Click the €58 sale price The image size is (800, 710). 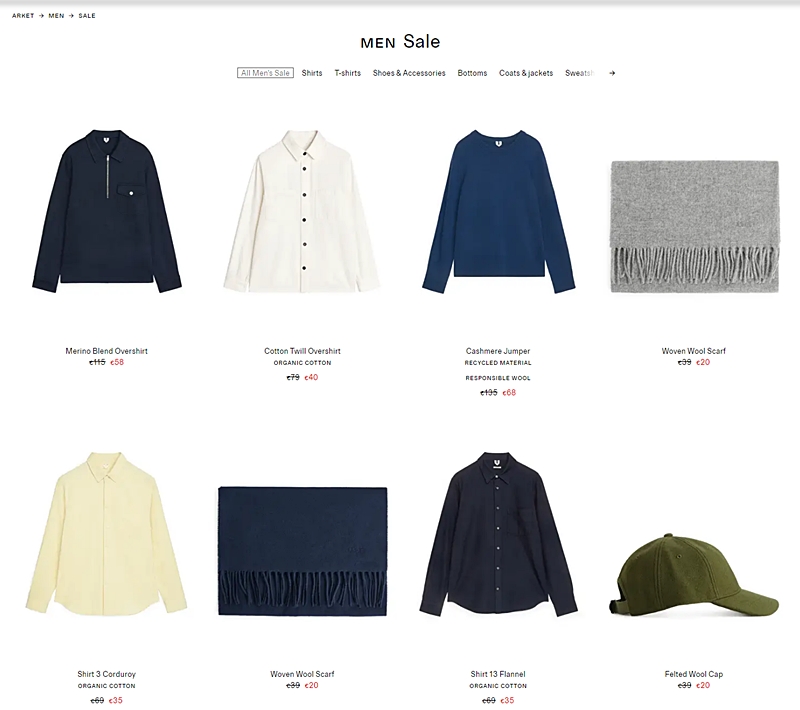[x=117, y=362]
